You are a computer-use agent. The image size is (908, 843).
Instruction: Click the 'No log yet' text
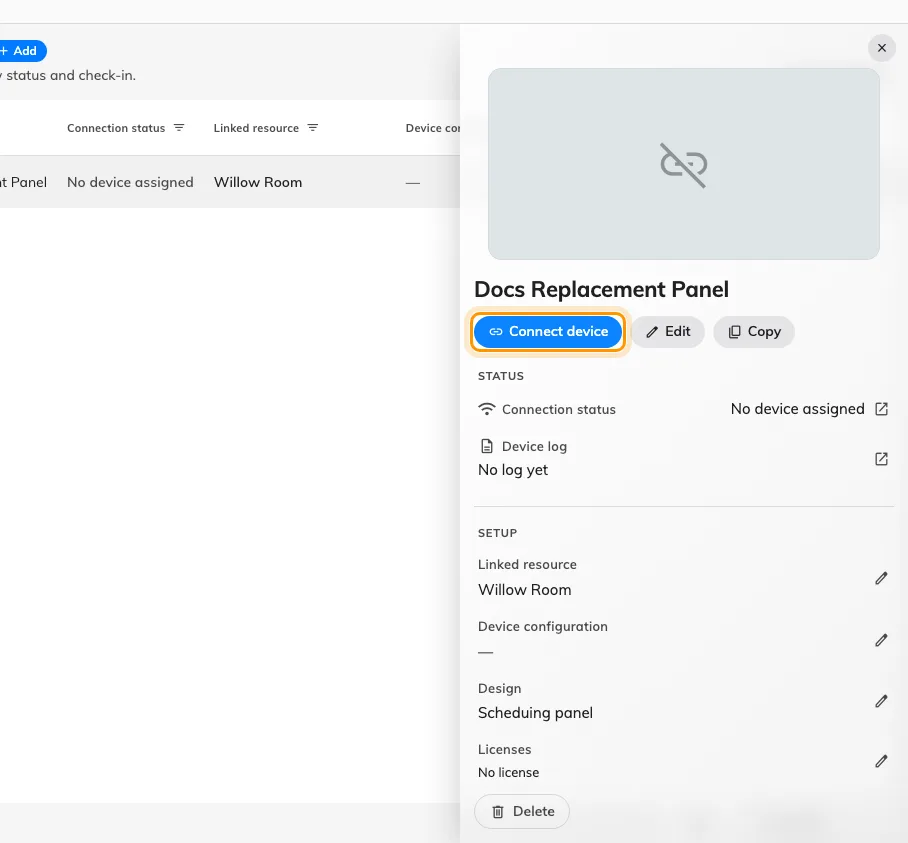(512, 470)
